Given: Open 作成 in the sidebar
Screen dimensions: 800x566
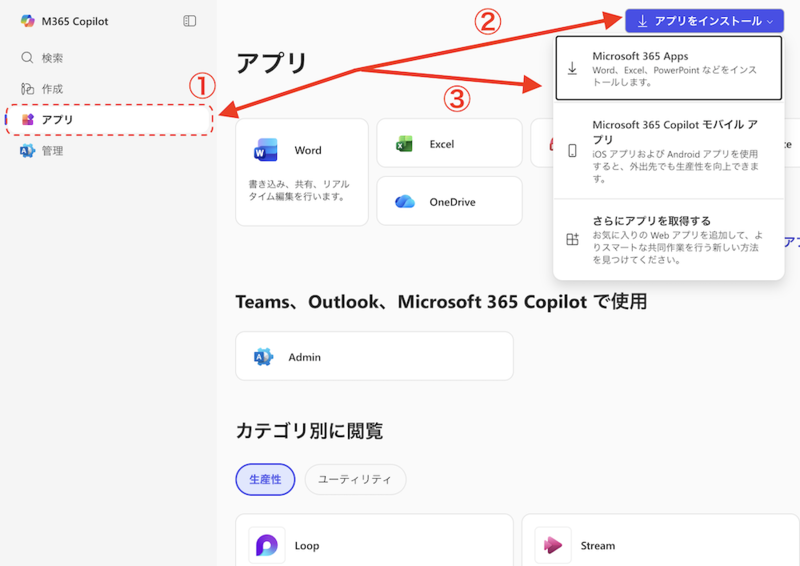Looking at the screenshot, I should coord(109,89).
